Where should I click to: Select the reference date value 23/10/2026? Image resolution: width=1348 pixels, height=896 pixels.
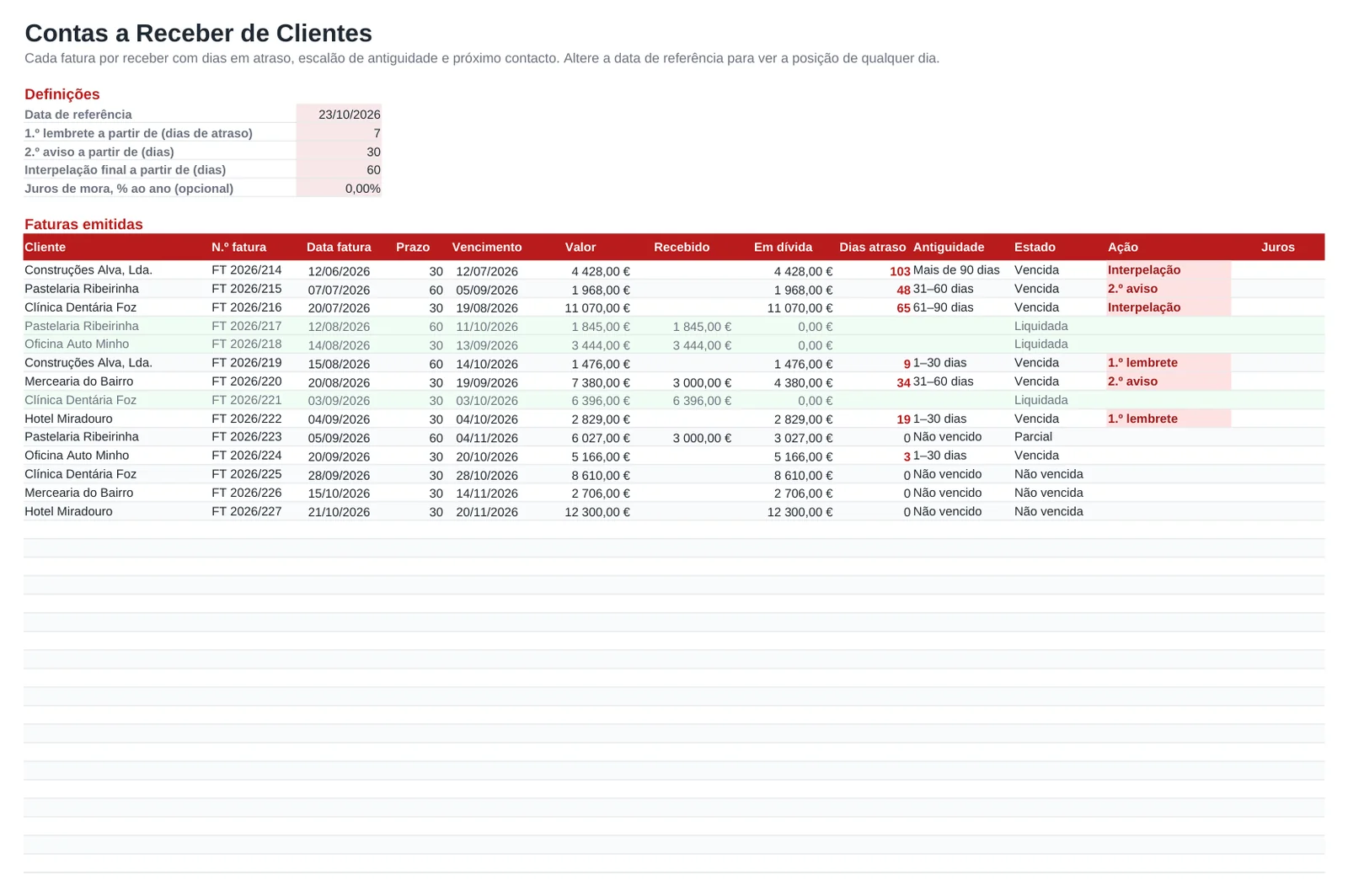click(339, 115)
